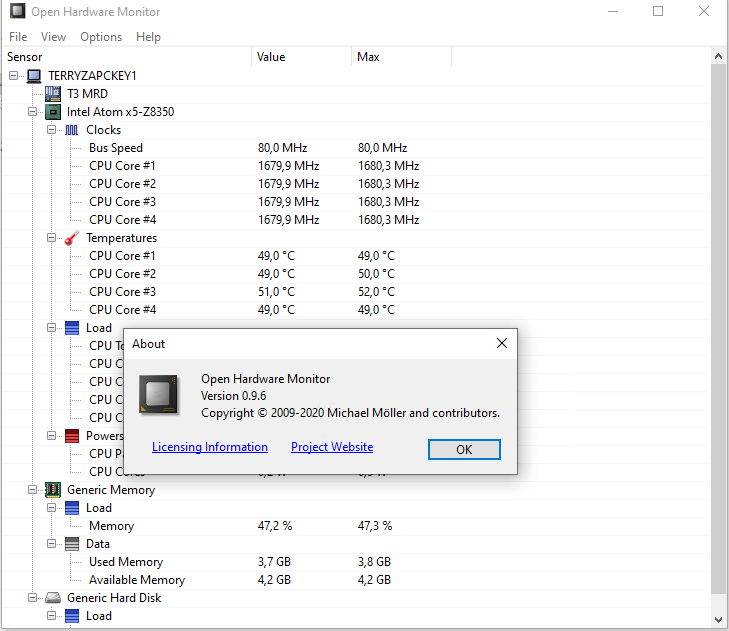Click the blue Load icon under Intel Atom
Viewport: 729px width, 631px height.
(72, 328)
